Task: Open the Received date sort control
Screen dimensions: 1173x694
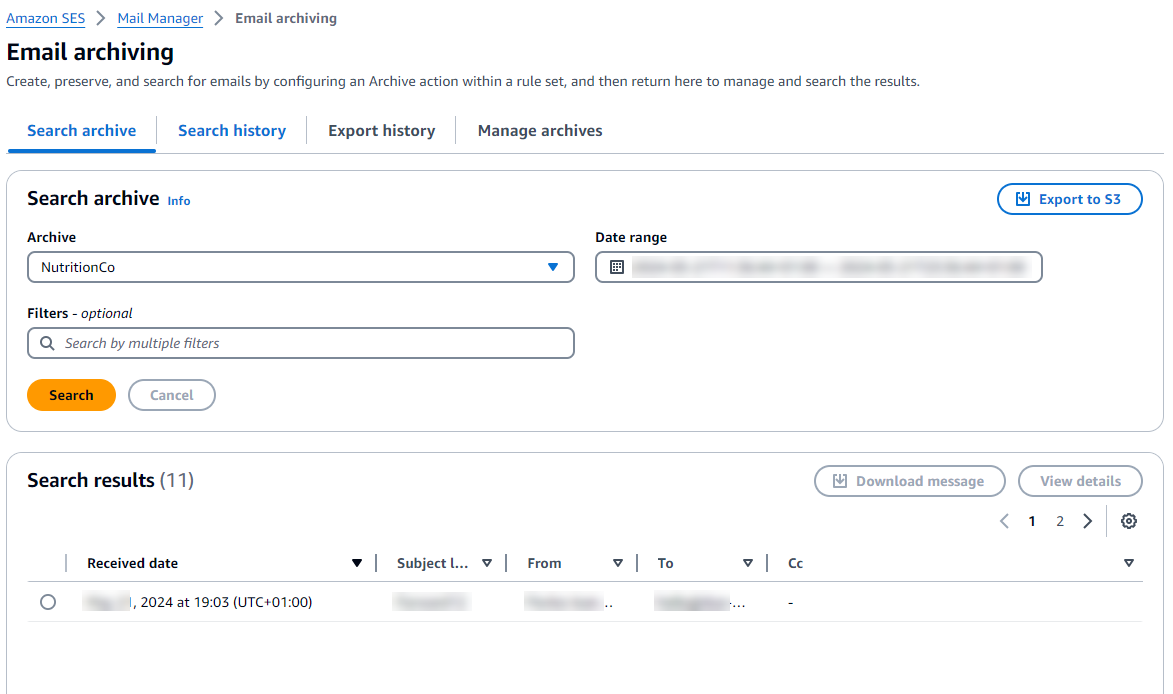Action: 357,563
